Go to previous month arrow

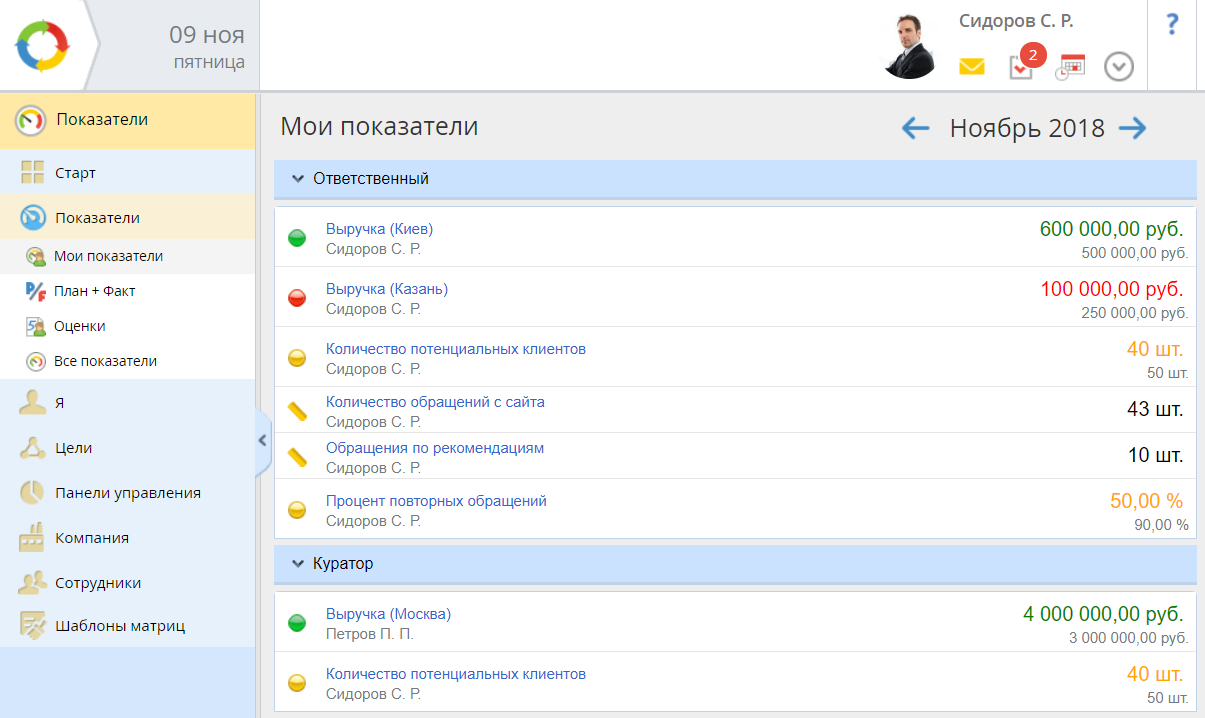pos(915,128)
